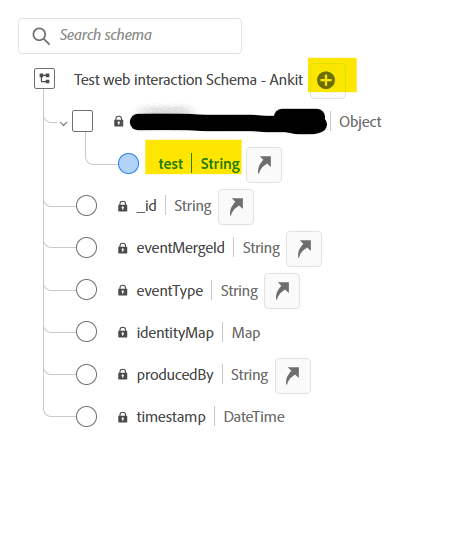This screenshot has height=550, width=454.
Task: Toggle the blue circle for test field
Action: (x=128, y=163)
